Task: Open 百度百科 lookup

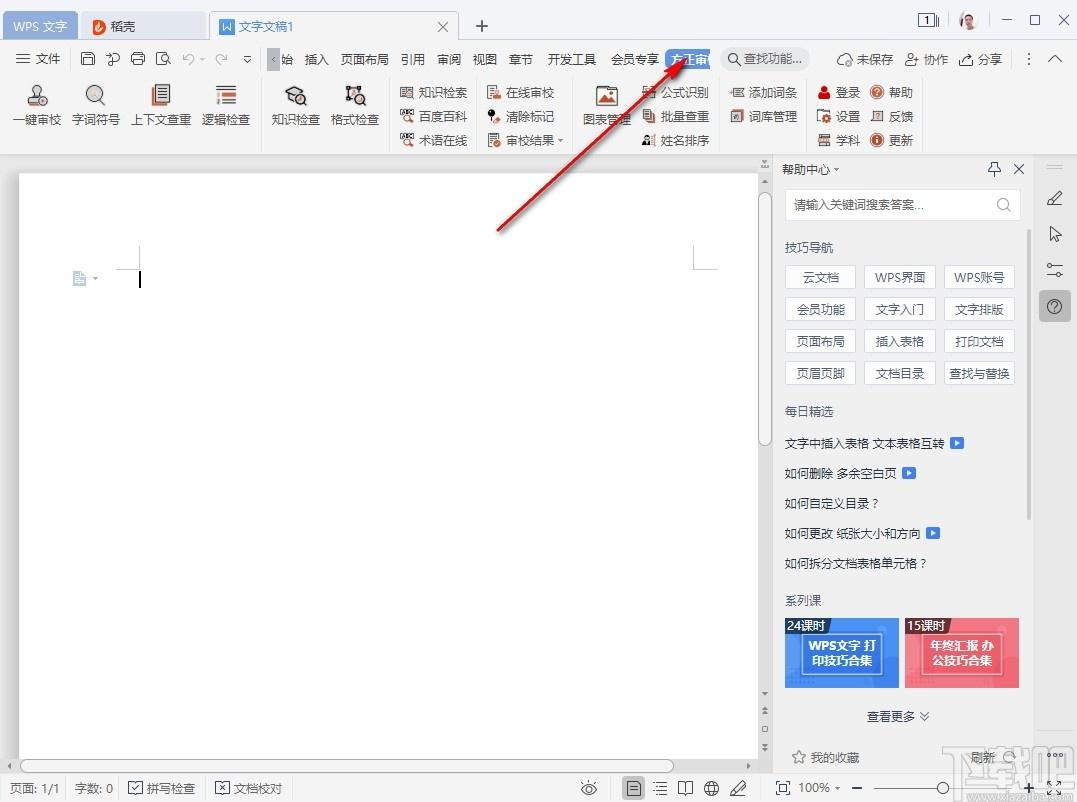Action: pyautogui.click(x=433, y=117)
